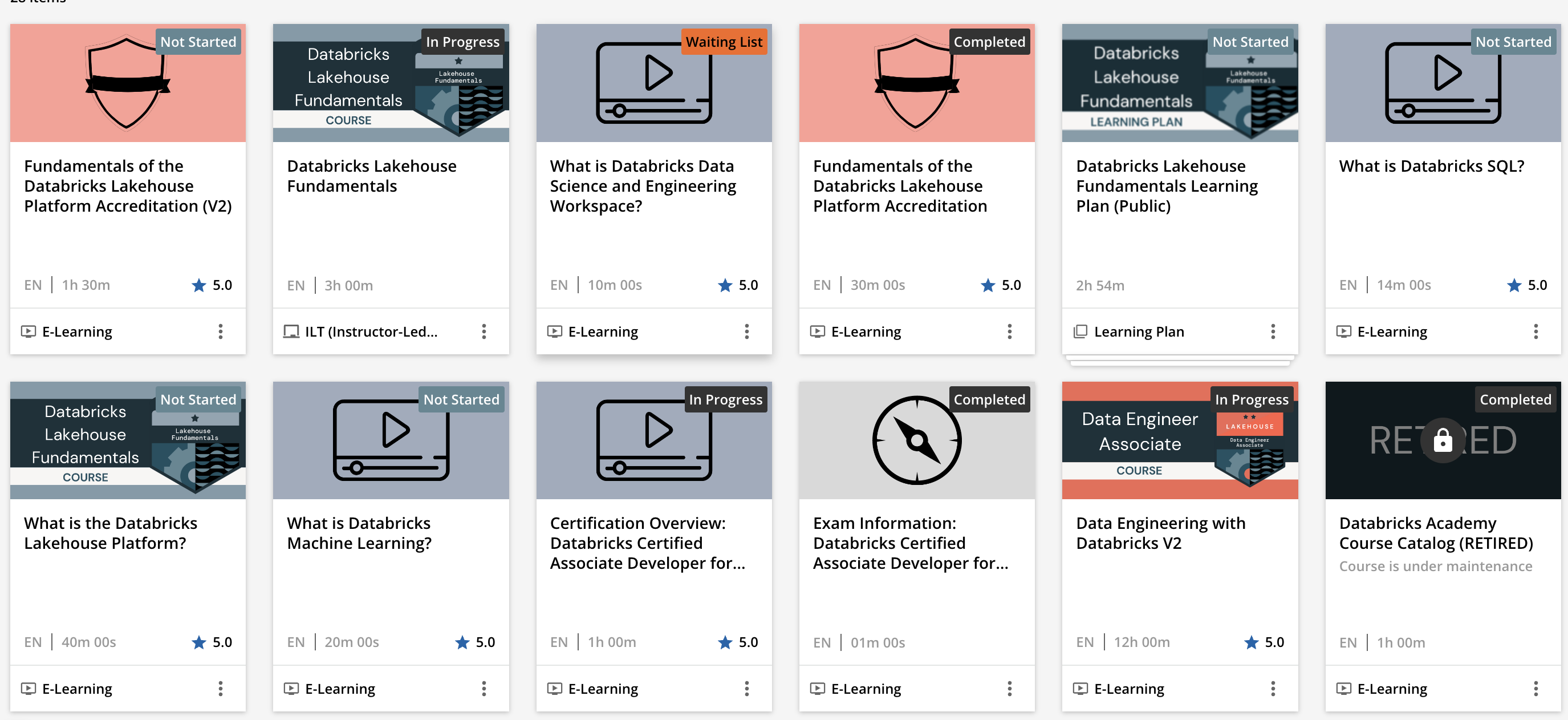Viewport: 1568px width, 720px height.
Task: Click the 12h 00m duration text
Action: [x=1142, y=642]
